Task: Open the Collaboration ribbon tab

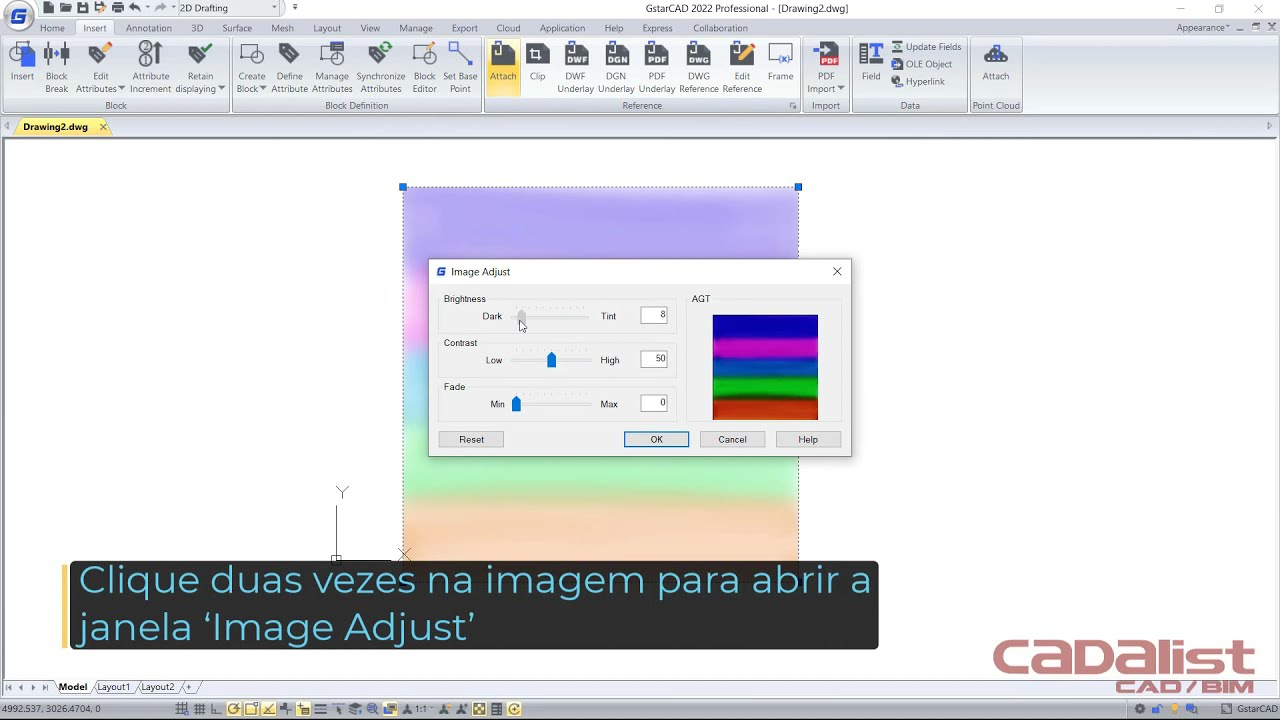Action: (x=720, y=28)
